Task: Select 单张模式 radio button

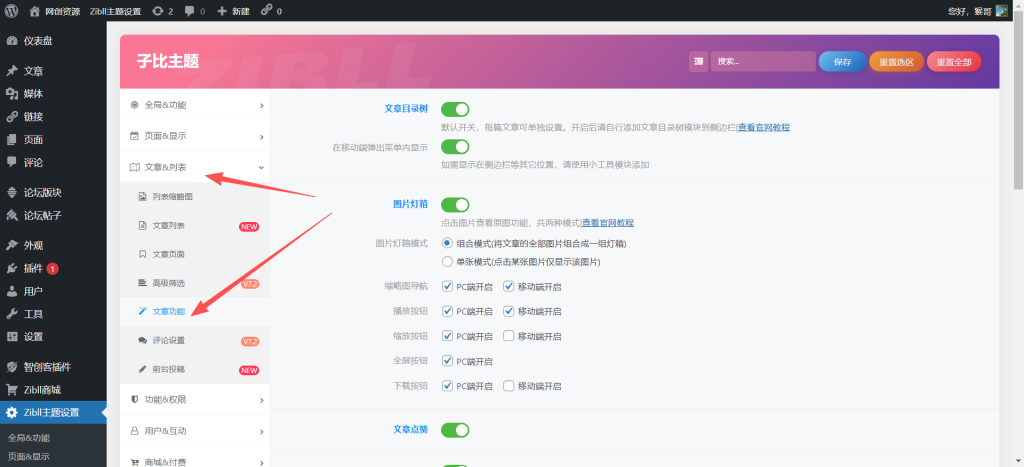Action: (447, 262)
